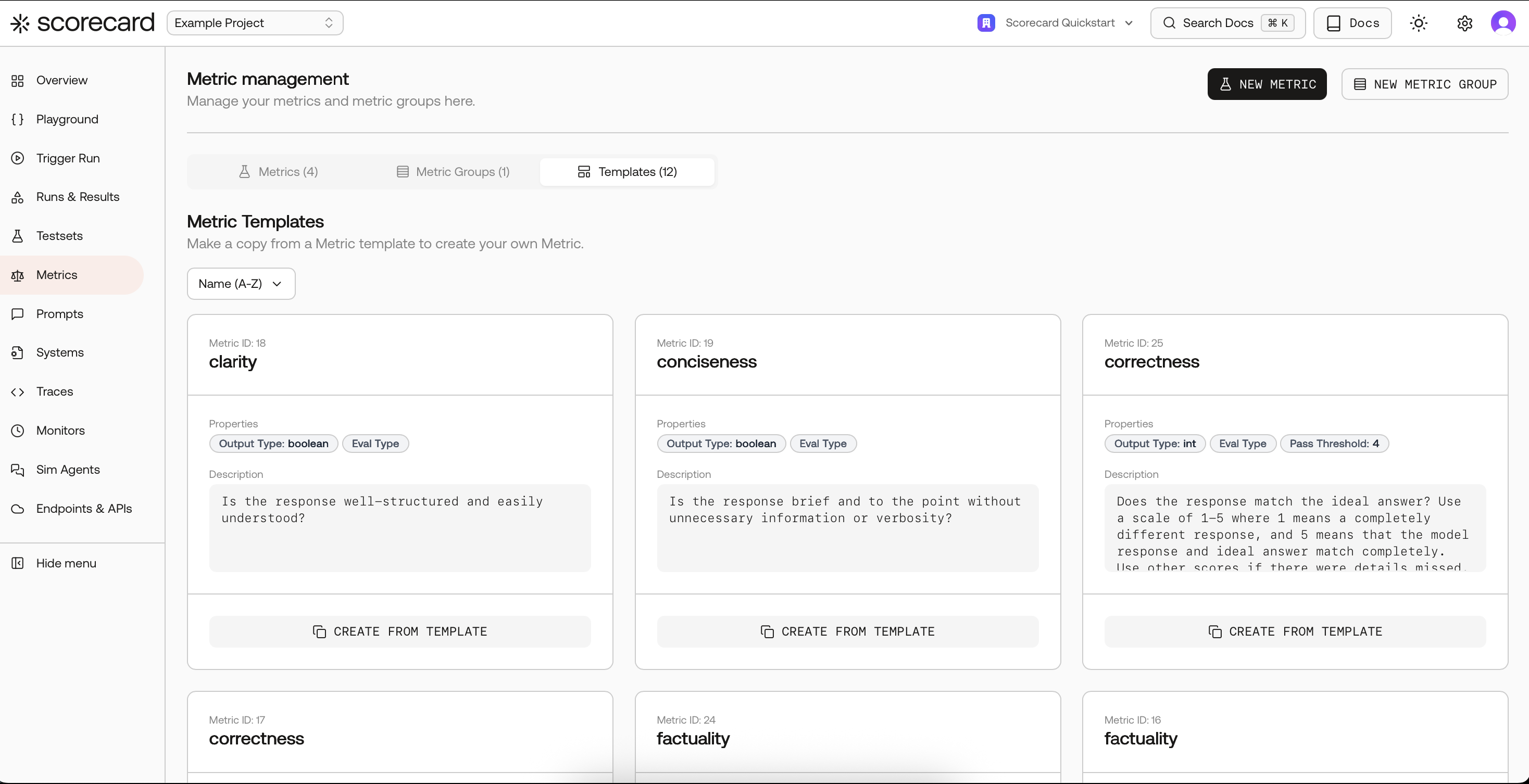Click the NEW METRIC button
This screenshot has width=1529, height=784.
(1267, 84)
